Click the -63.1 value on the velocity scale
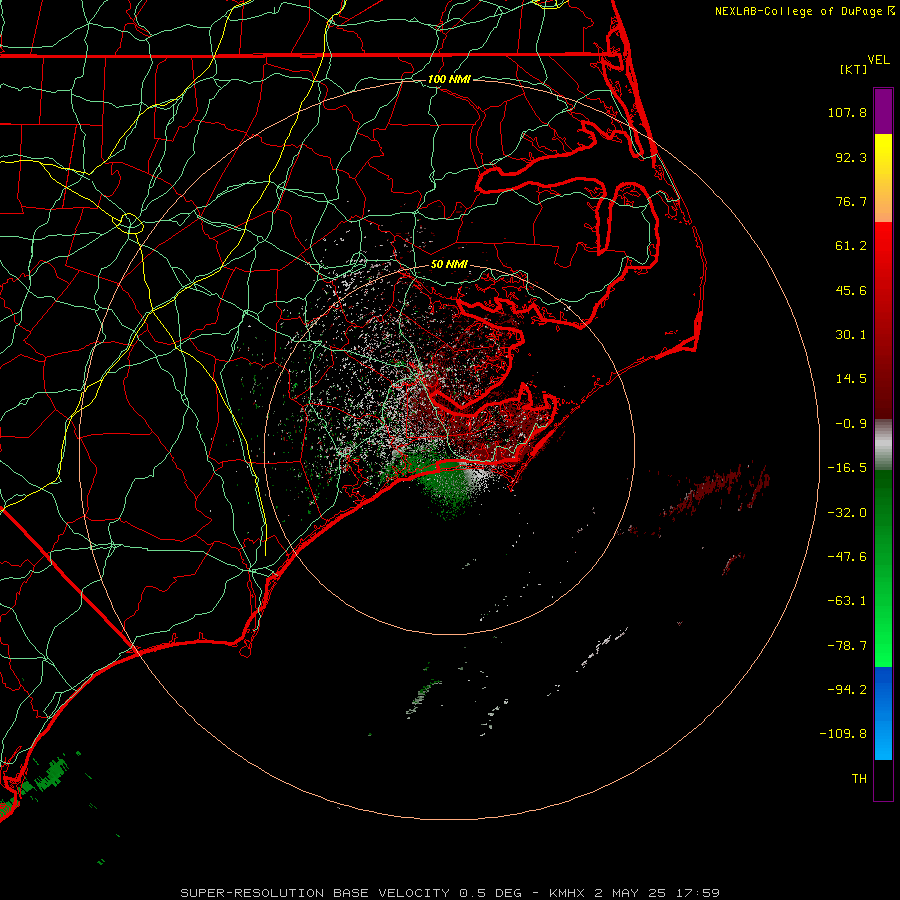 coord(847,601)
